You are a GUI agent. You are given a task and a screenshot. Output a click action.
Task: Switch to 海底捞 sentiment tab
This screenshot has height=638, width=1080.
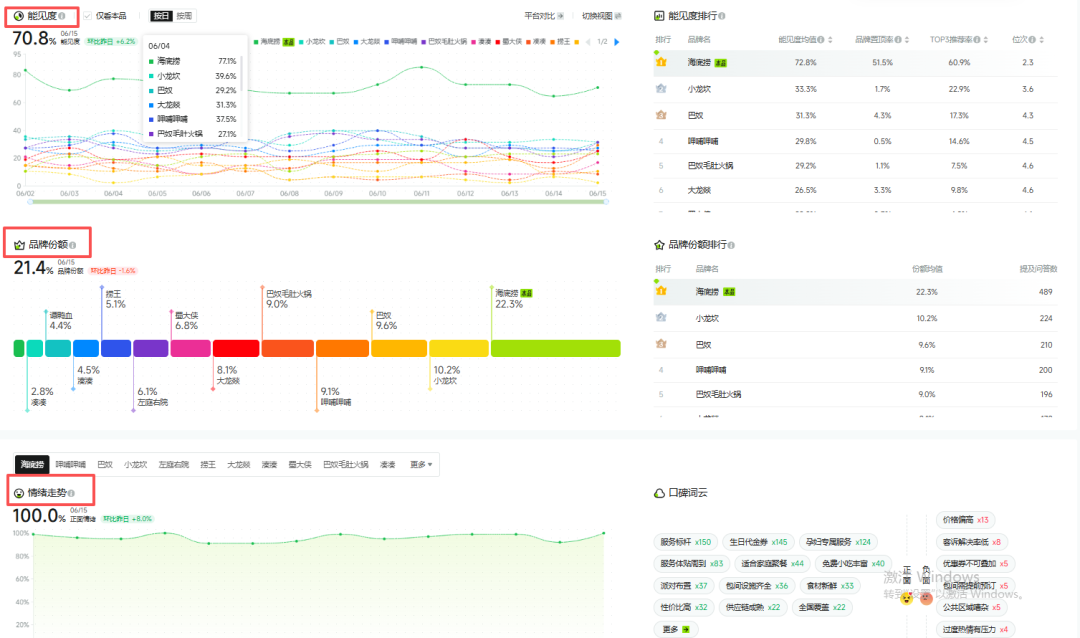pyautogui.click(x=32, y=465)
